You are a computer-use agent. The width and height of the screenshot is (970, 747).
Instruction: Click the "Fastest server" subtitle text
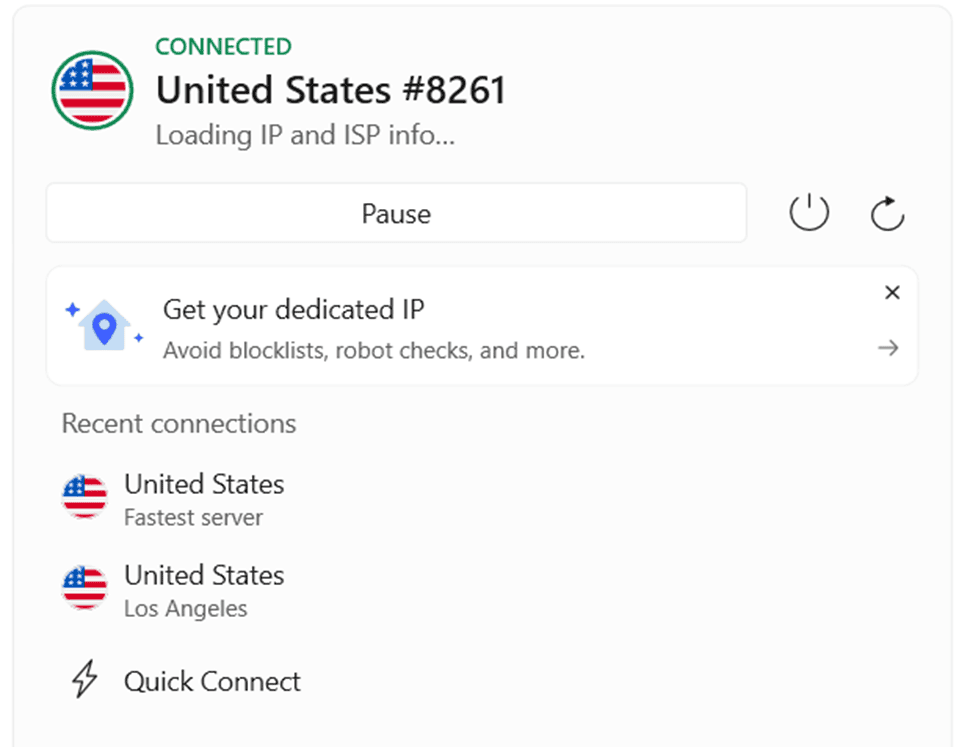tap(193, 518)
